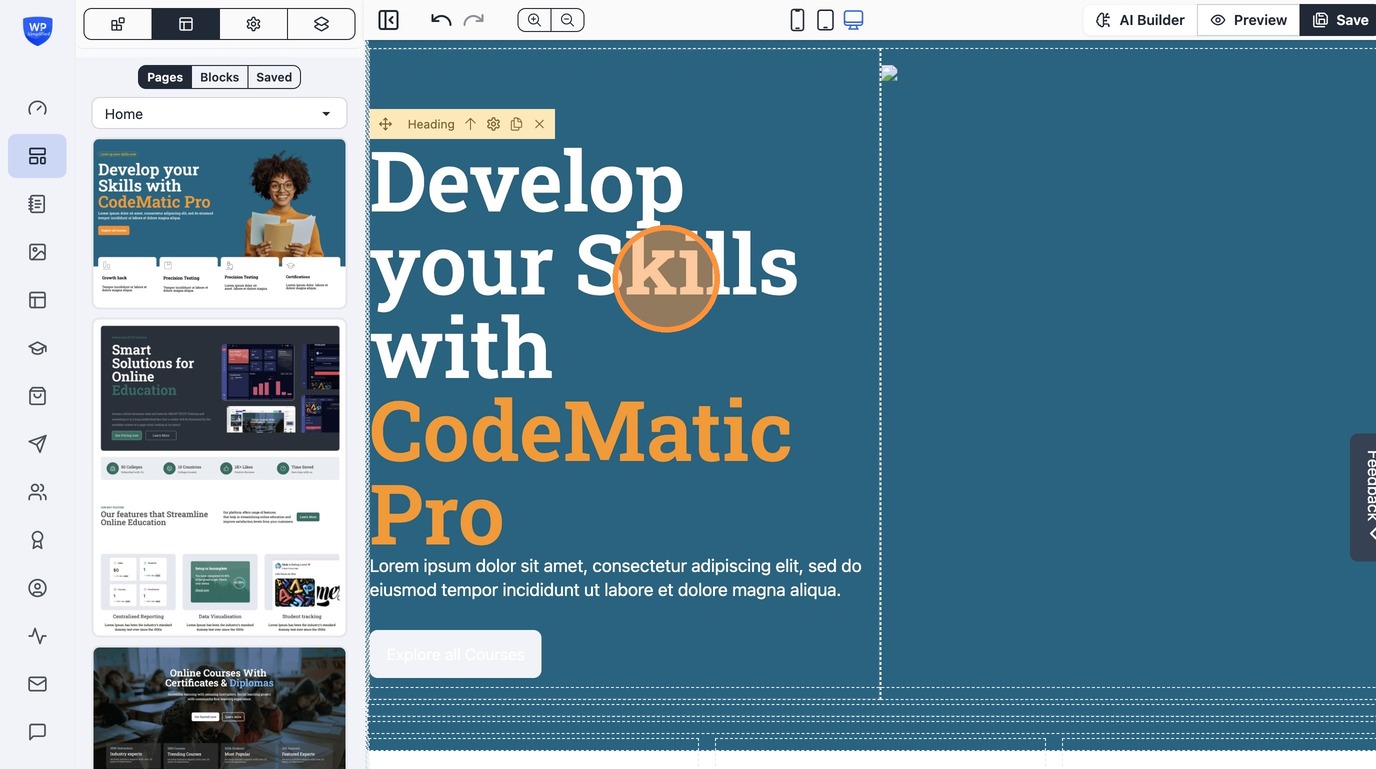Screen dimensions: 1376x769
Task: Open the shopping bag store icon
Action: coord(37,396)
